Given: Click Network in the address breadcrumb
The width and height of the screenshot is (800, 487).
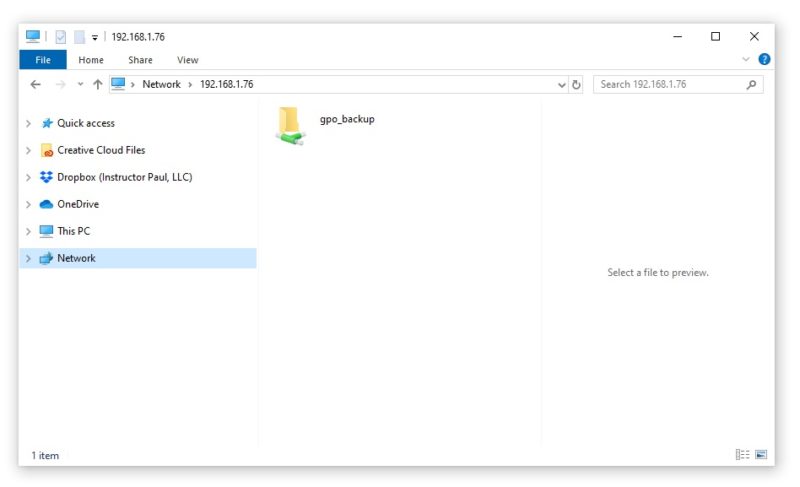Looking at the screenshot, I should click(161, 85).
